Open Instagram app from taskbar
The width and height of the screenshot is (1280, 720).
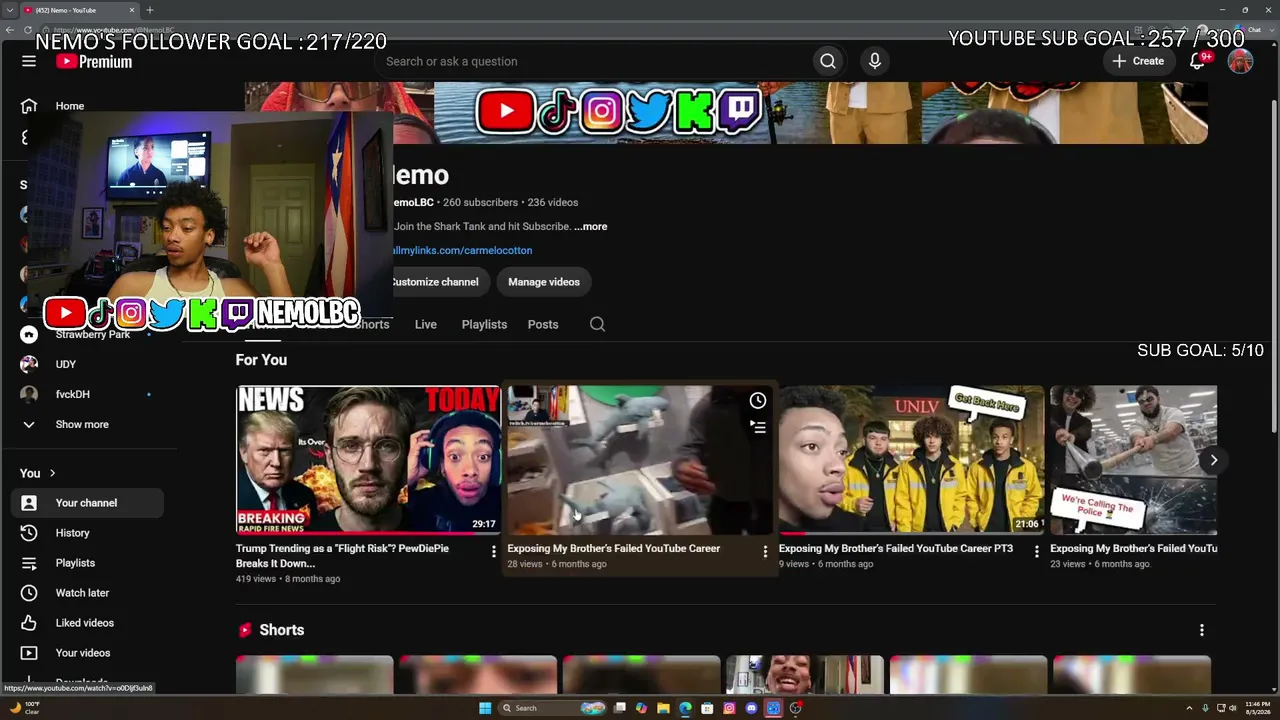coord(729,708)
